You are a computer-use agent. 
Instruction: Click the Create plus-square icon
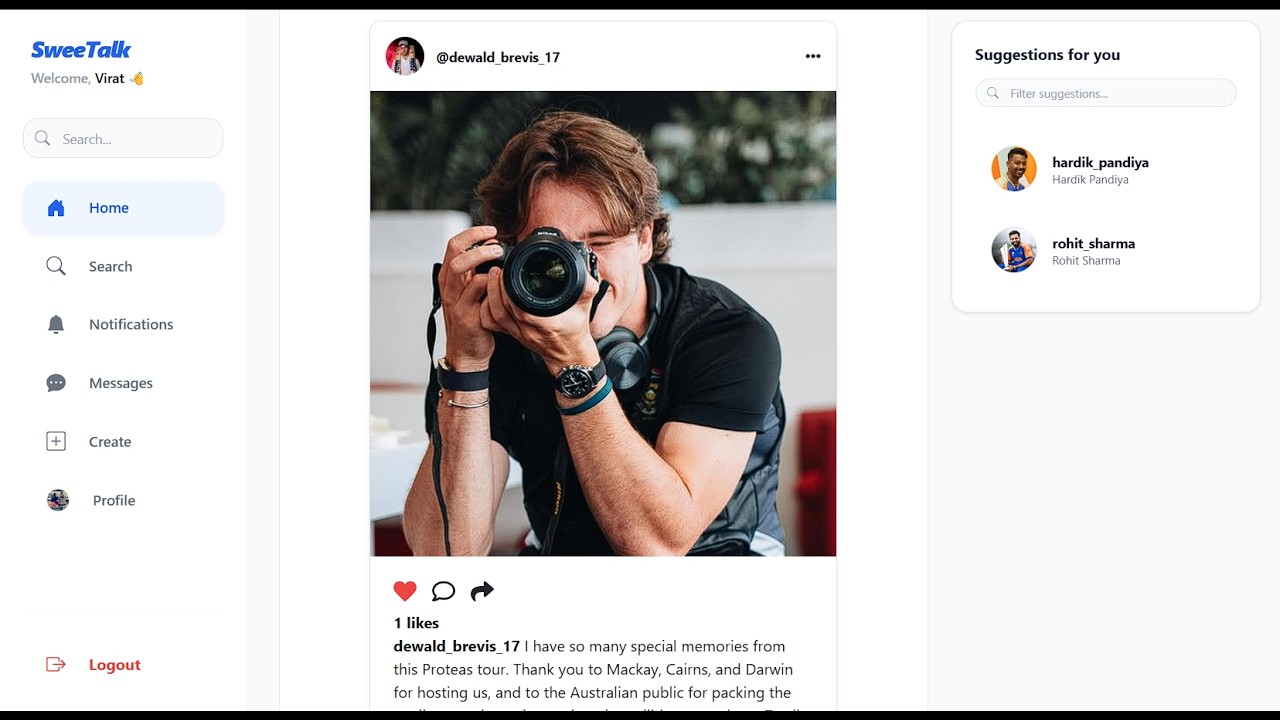[56, 441]
